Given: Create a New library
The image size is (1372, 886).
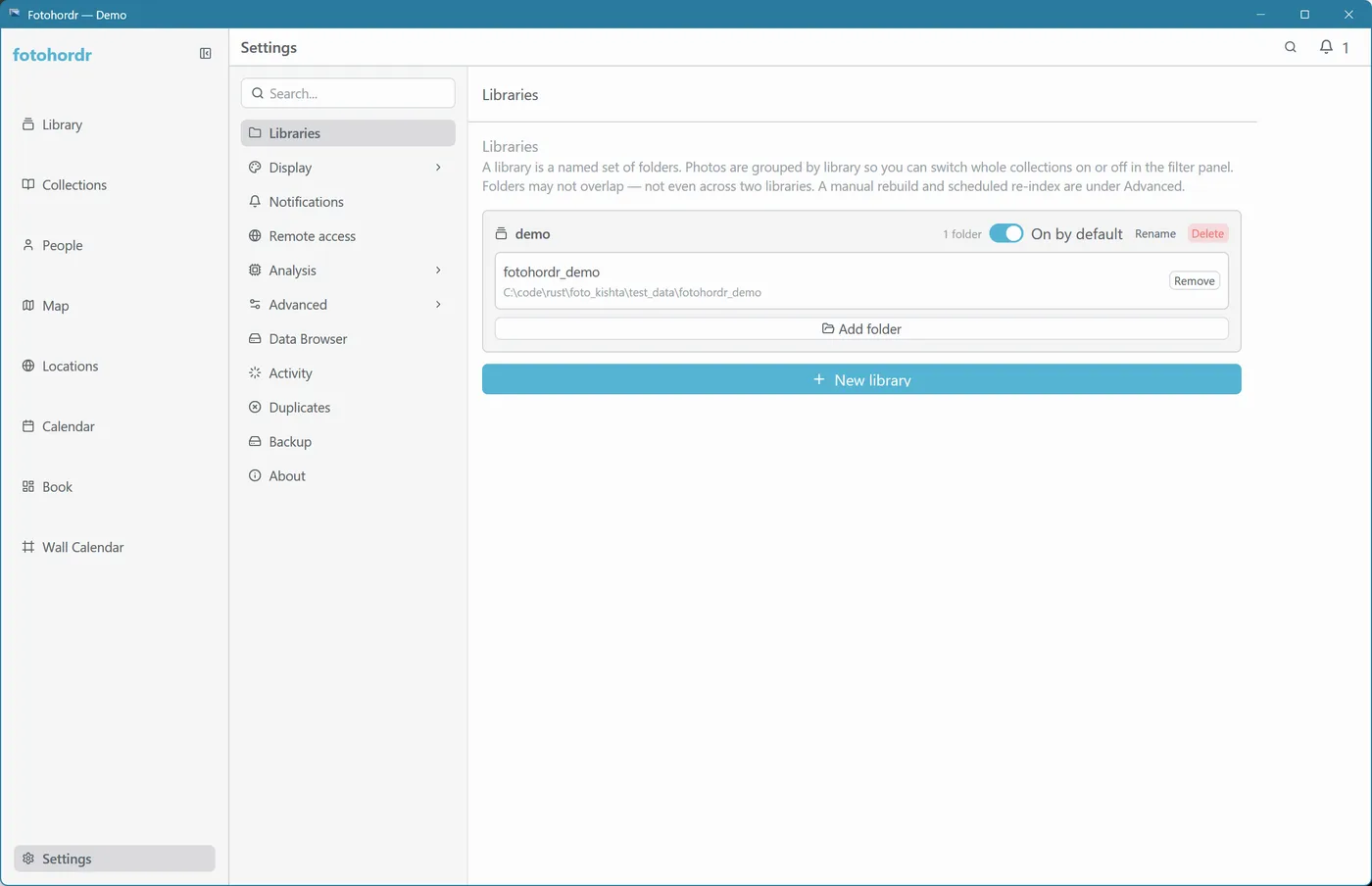Looking at the screenshot, I should pyautogui.click(x=861, y=379).
